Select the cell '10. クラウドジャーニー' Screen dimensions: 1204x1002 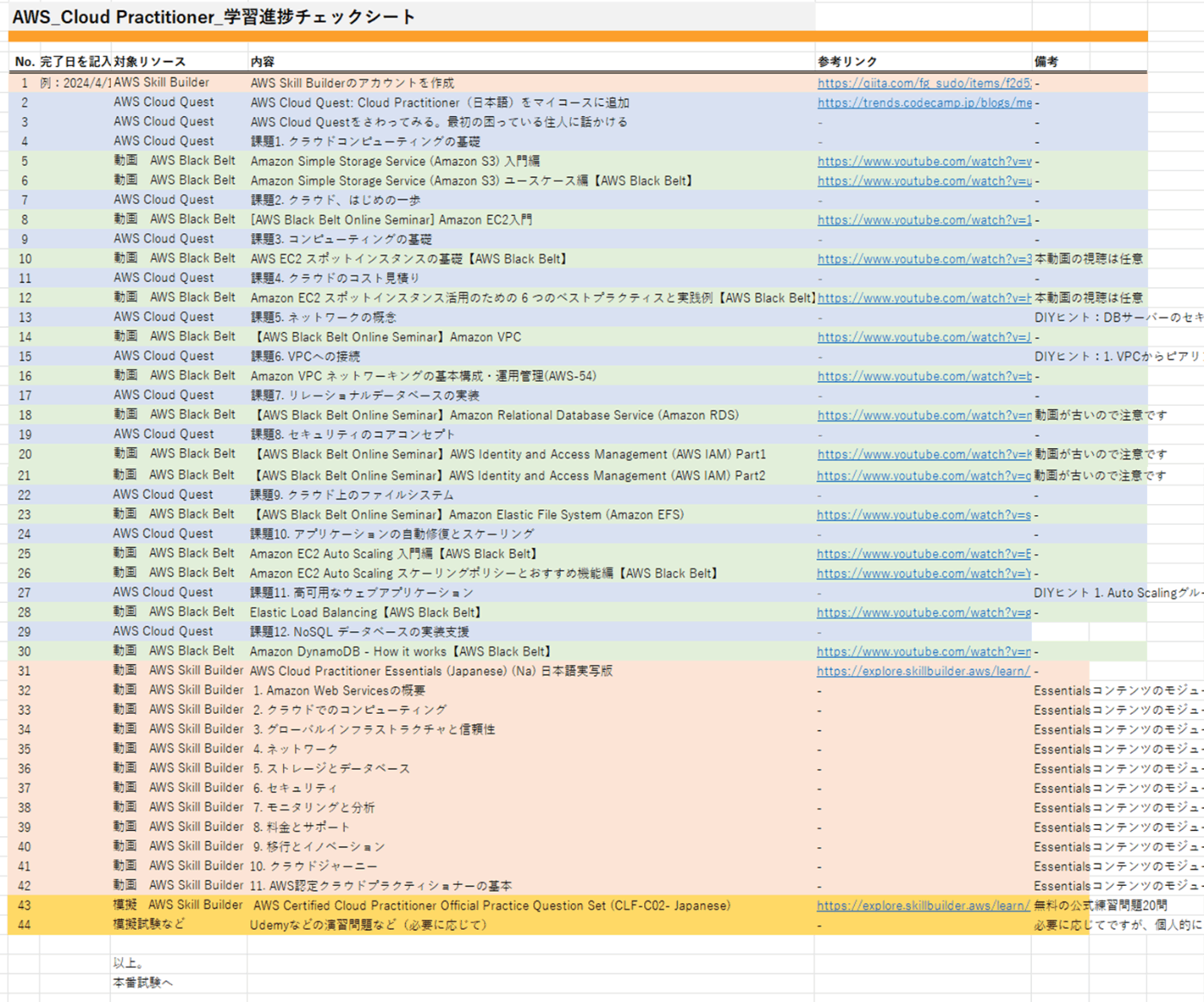314,866
